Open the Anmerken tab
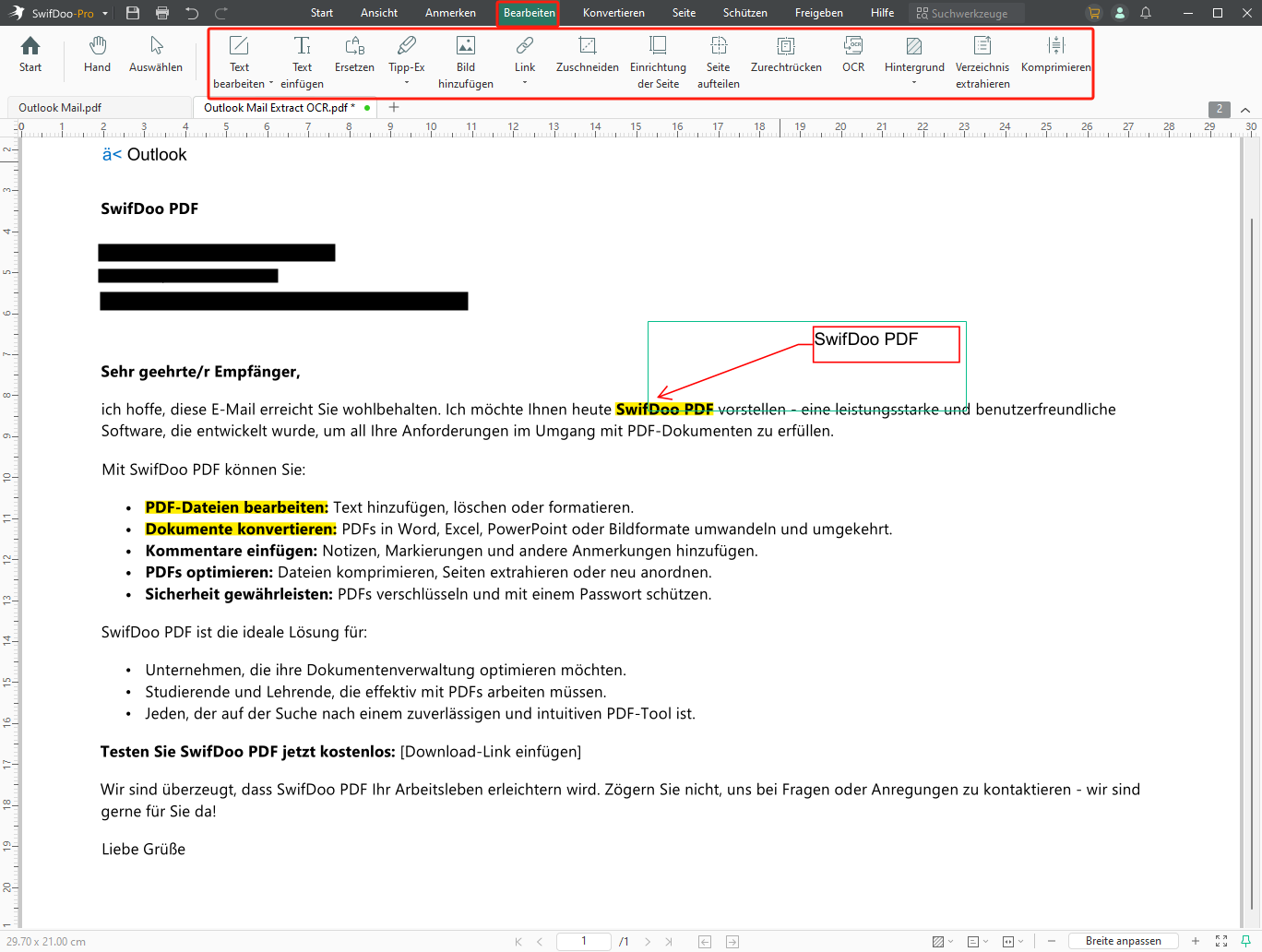The height and width of the screenshot is (952, 1262). click(450, 13)
